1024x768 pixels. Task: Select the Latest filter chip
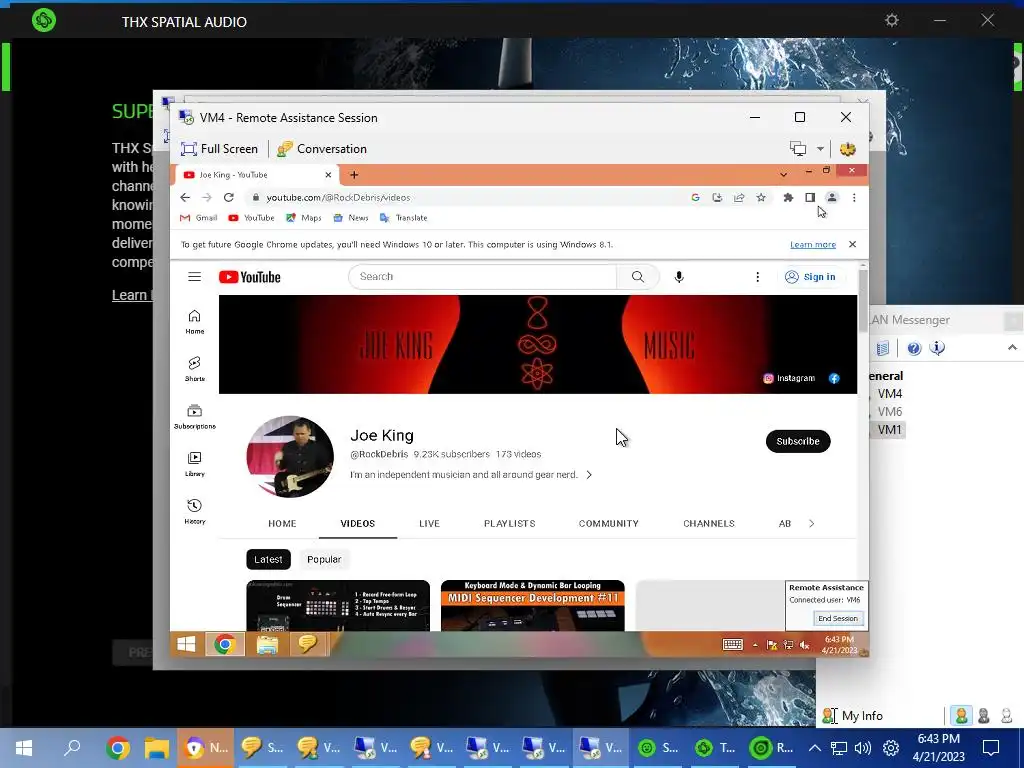268,559
